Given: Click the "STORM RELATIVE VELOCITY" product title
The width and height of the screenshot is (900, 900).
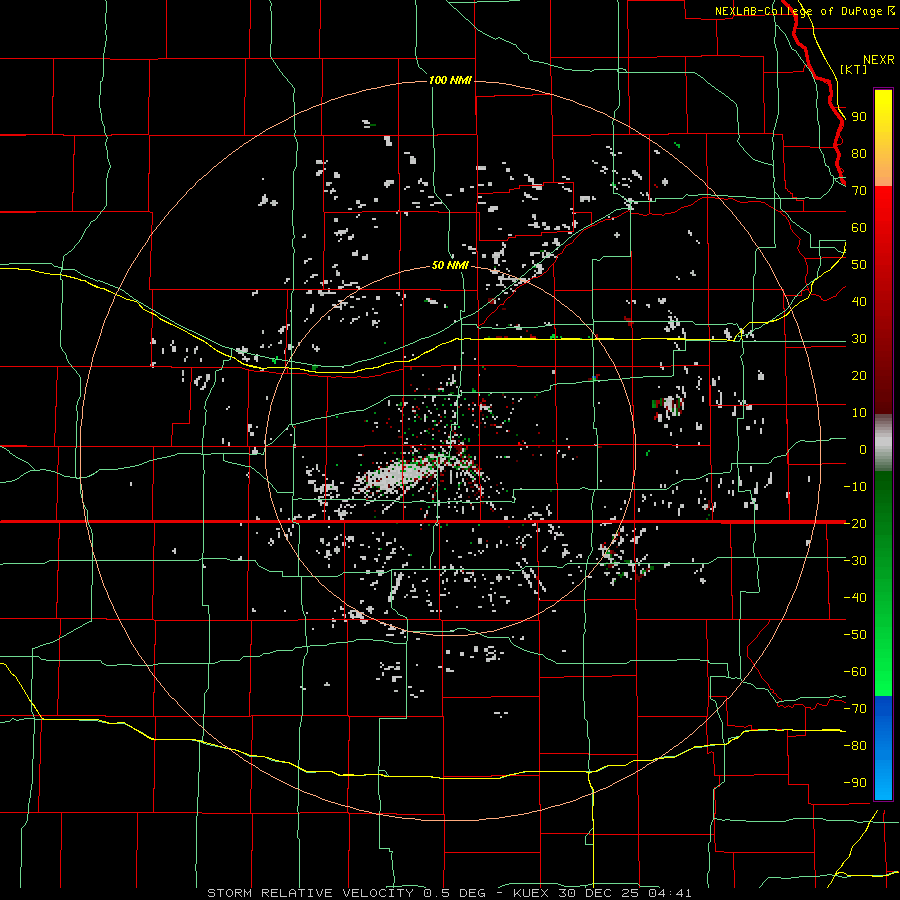Looking at the screenshot, I should [310, 893].
